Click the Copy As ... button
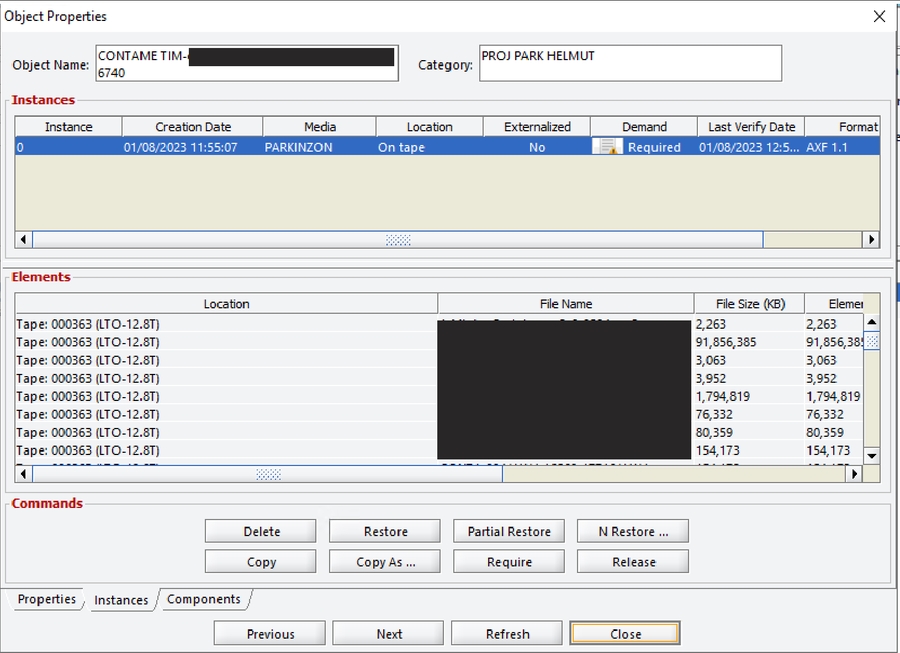 (x=385, y=562)
